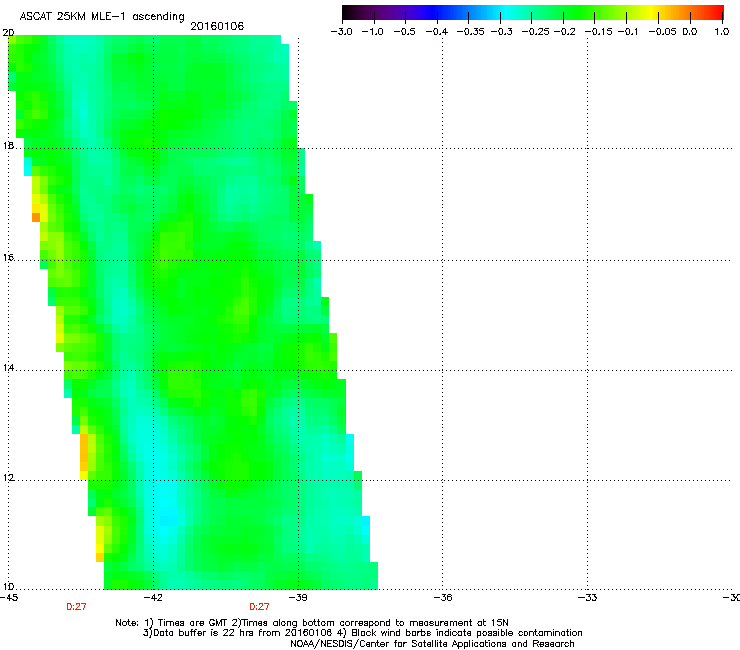Click the orange data strip above latitude 12
Image resolution: width=740 pixels, height=650 pixels.
click(x=84, y=452)
